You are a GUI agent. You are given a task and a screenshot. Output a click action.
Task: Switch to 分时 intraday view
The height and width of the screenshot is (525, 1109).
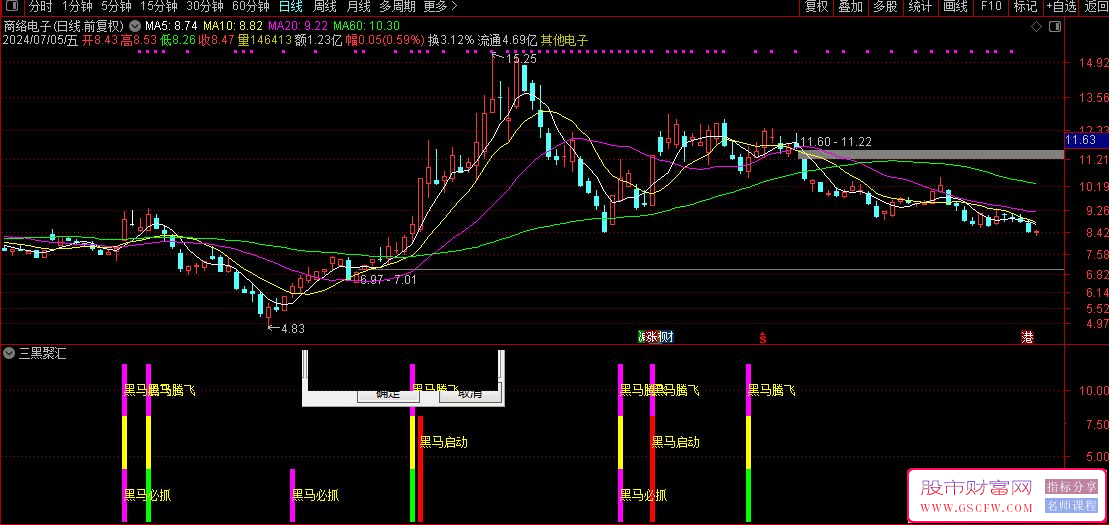[40, 7]
